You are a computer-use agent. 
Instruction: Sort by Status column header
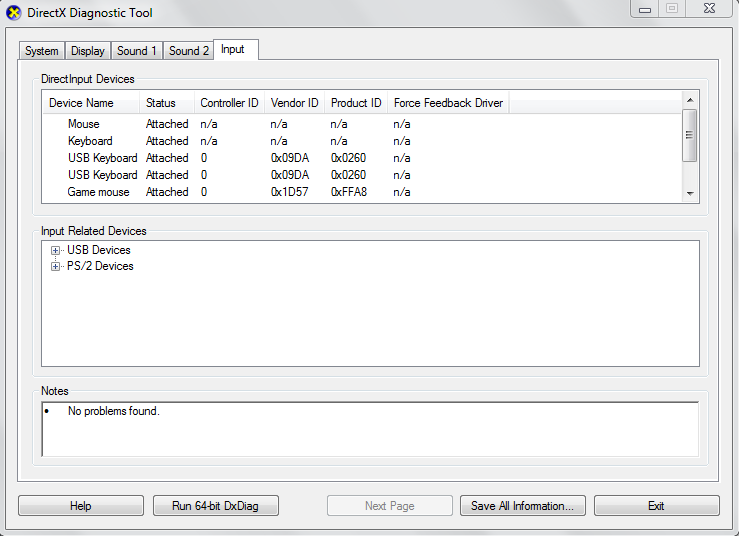point(167,103)
